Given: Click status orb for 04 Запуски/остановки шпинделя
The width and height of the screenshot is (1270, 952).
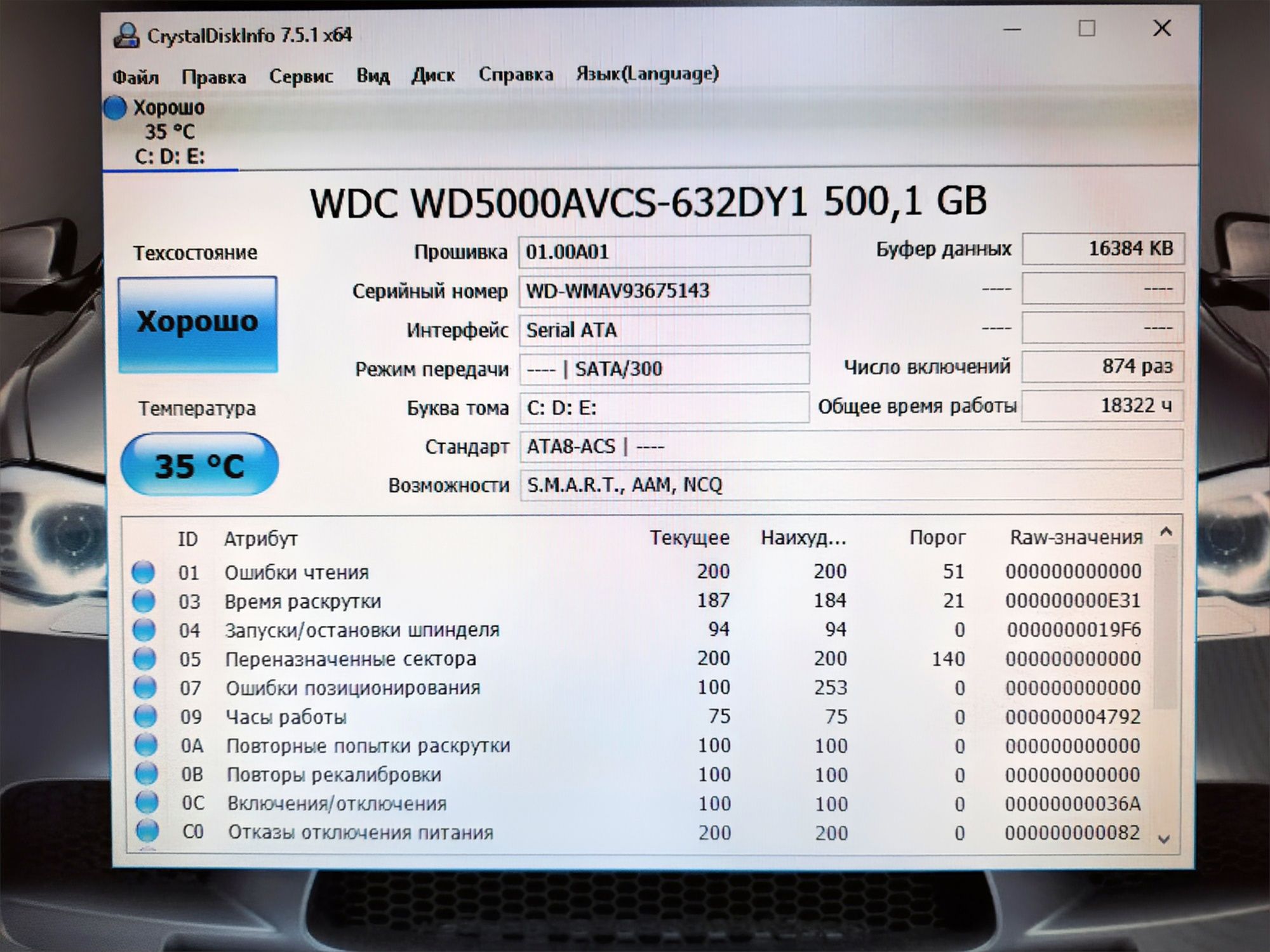Looking at the screenshot, I should click(144, 630).
